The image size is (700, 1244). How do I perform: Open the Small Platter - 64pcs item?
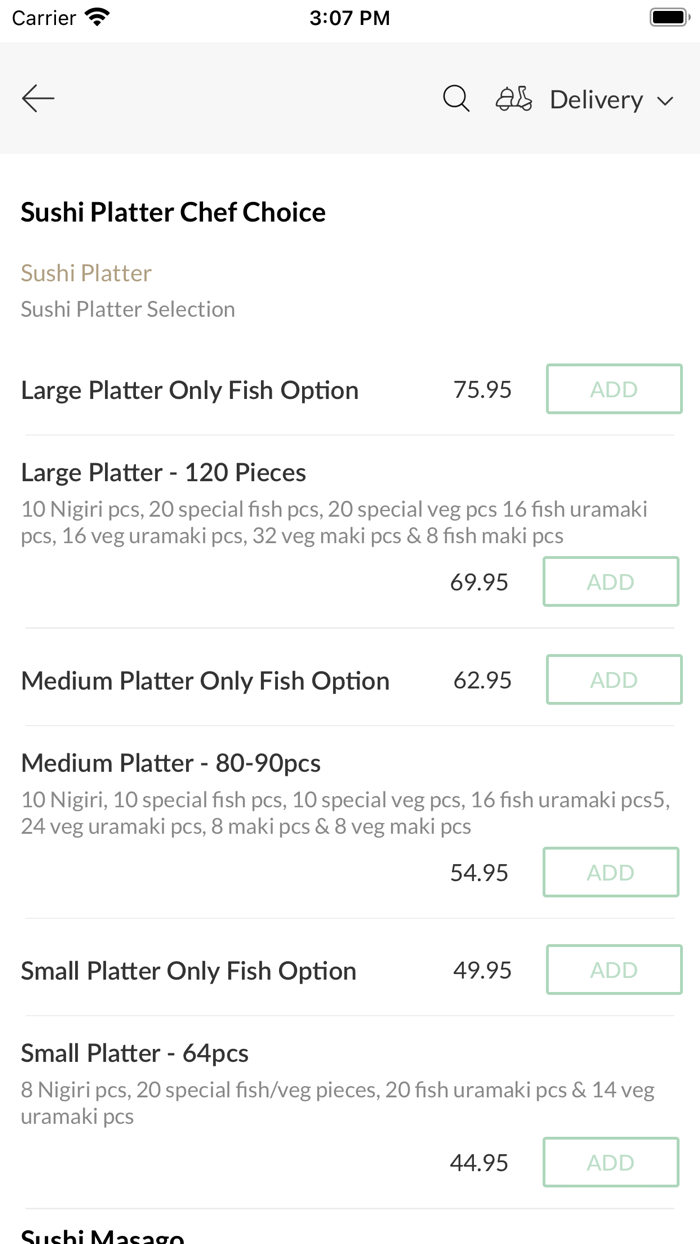click(x=135, y=1053)
